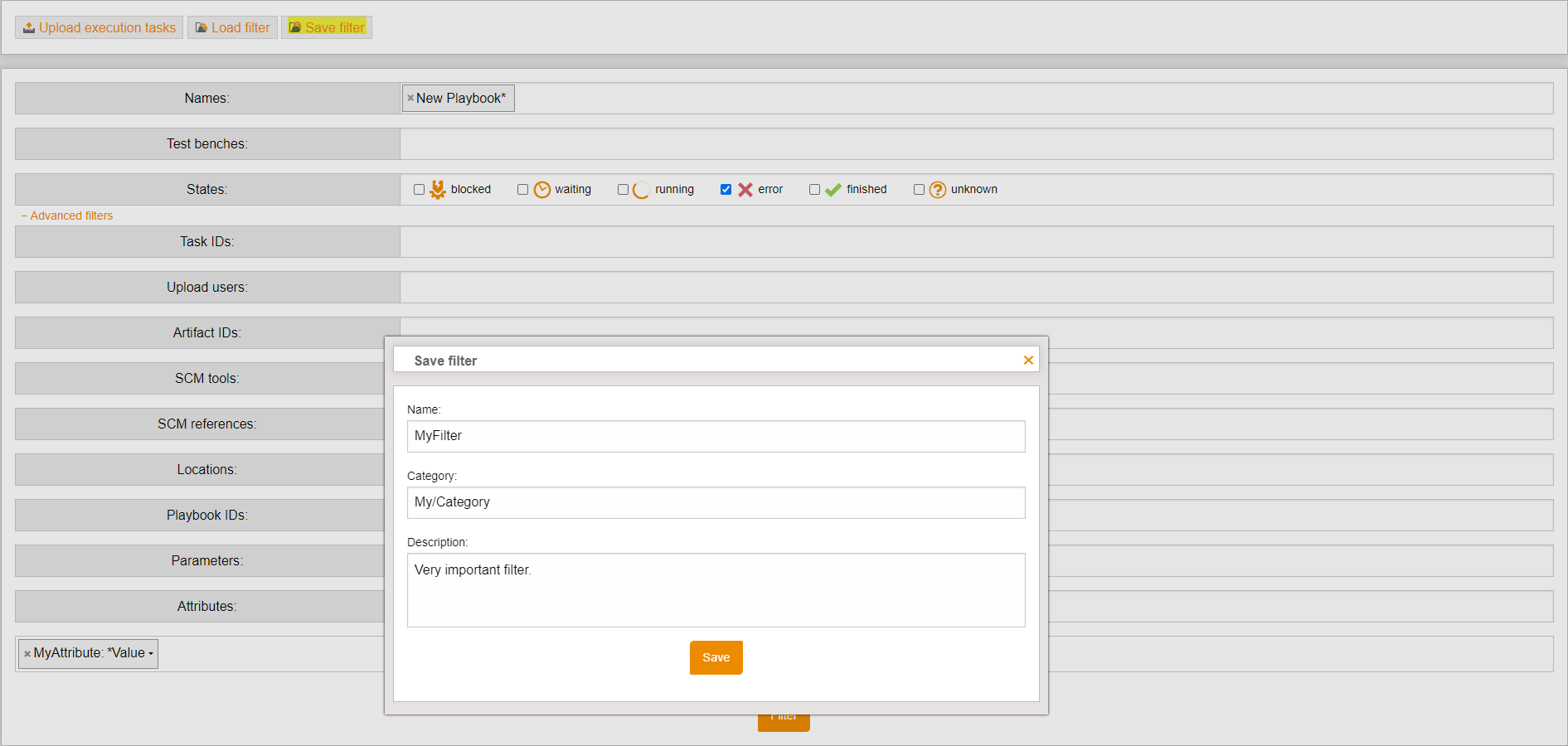The height and width of the screenshot is (746, 1568).
Task: Click the running spinner icon
Action: 641,189
